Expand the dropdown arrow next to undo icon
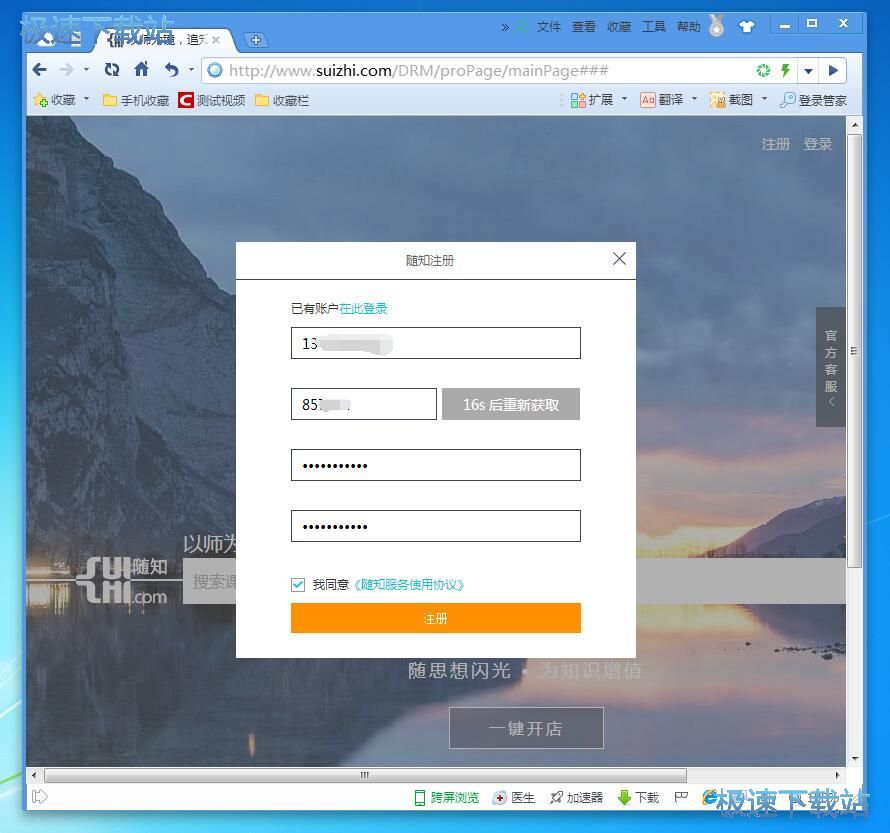This screenshot has width=890, height=833. (191, 69)
